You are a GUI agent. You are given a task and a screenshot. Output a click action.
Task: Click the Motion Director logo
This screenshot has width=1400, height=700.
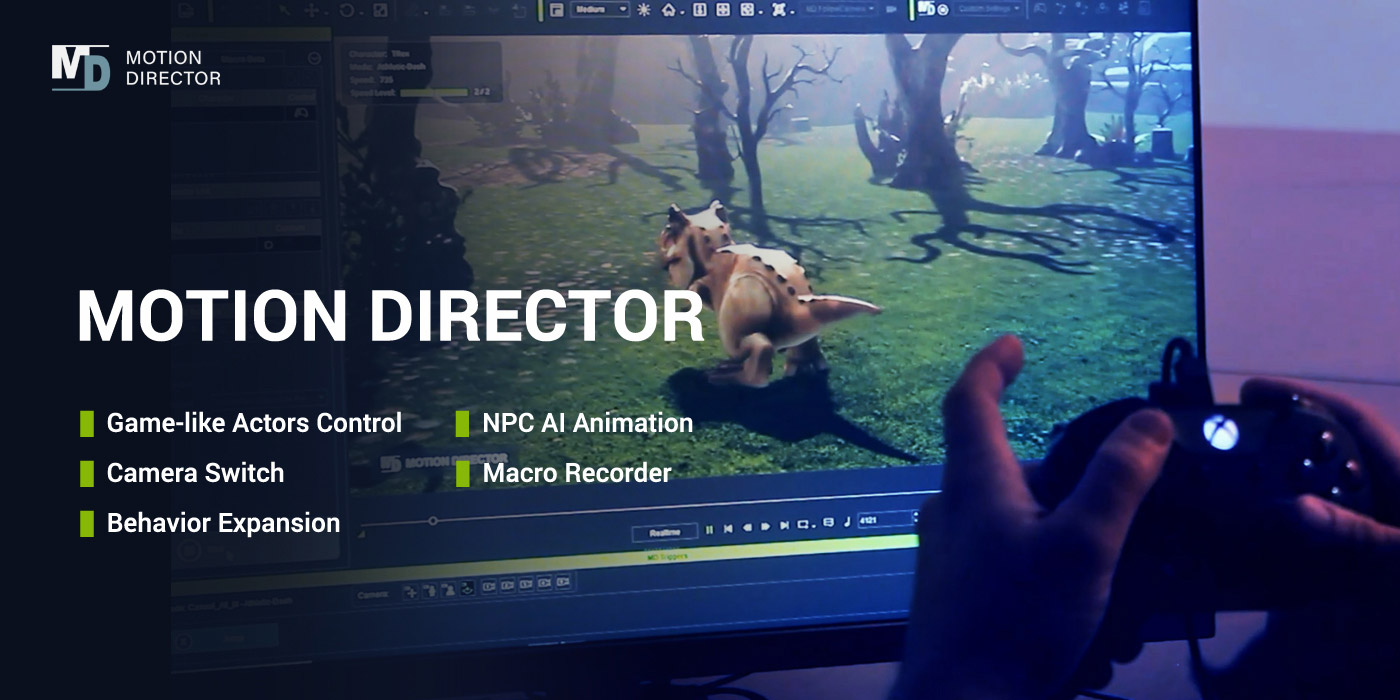[x=136, y=67]
